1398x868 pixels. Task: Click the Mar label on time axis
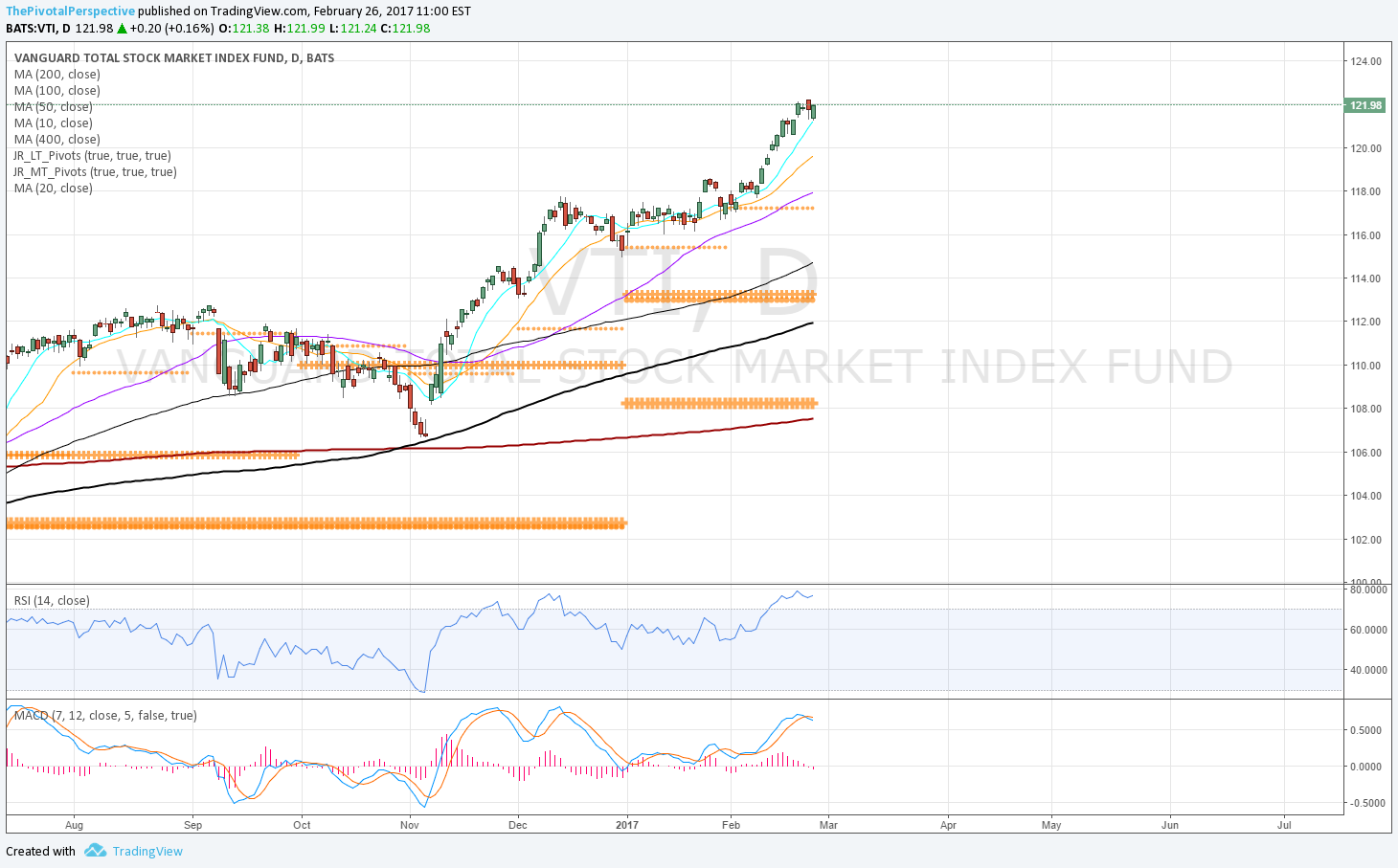(x=828, y=825)
